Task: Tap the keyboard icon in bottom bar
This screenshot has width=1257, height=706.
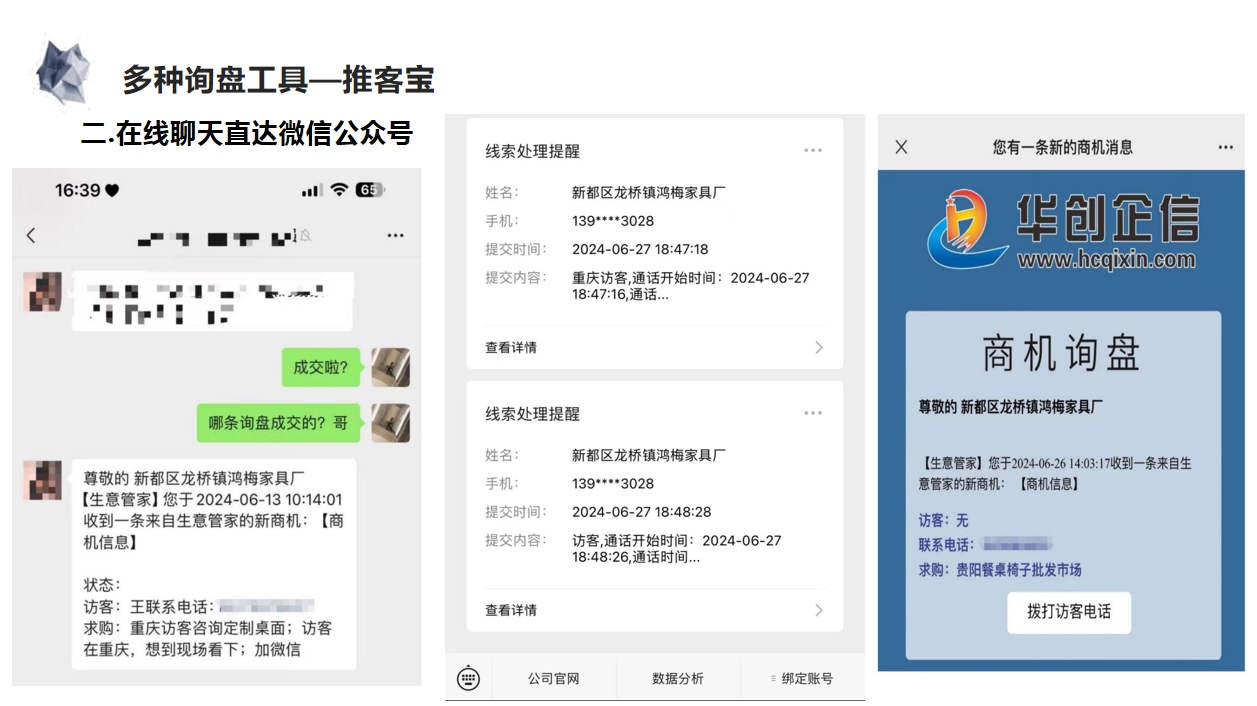Action: tap(468, 678)
